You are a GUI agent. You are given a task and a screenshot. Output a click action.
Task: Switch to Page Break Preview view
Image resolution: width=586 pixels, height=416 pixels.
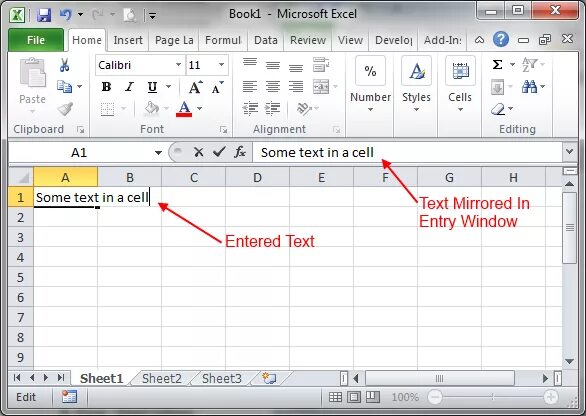point(372,397)
